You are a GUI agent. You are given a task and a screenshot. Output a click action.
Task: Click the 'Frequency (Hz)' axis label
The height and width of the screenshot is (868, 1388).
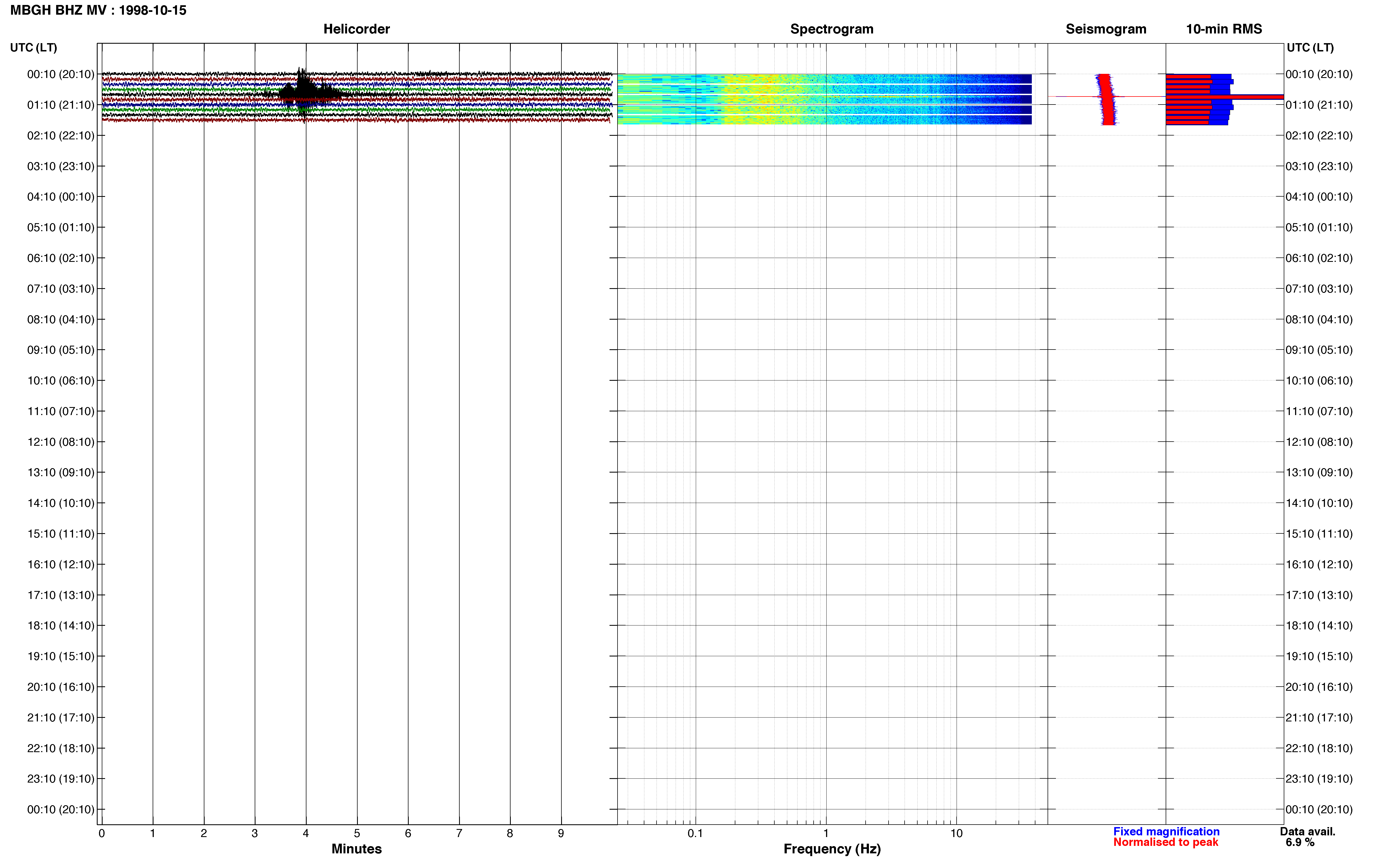[x=832, y=849]
